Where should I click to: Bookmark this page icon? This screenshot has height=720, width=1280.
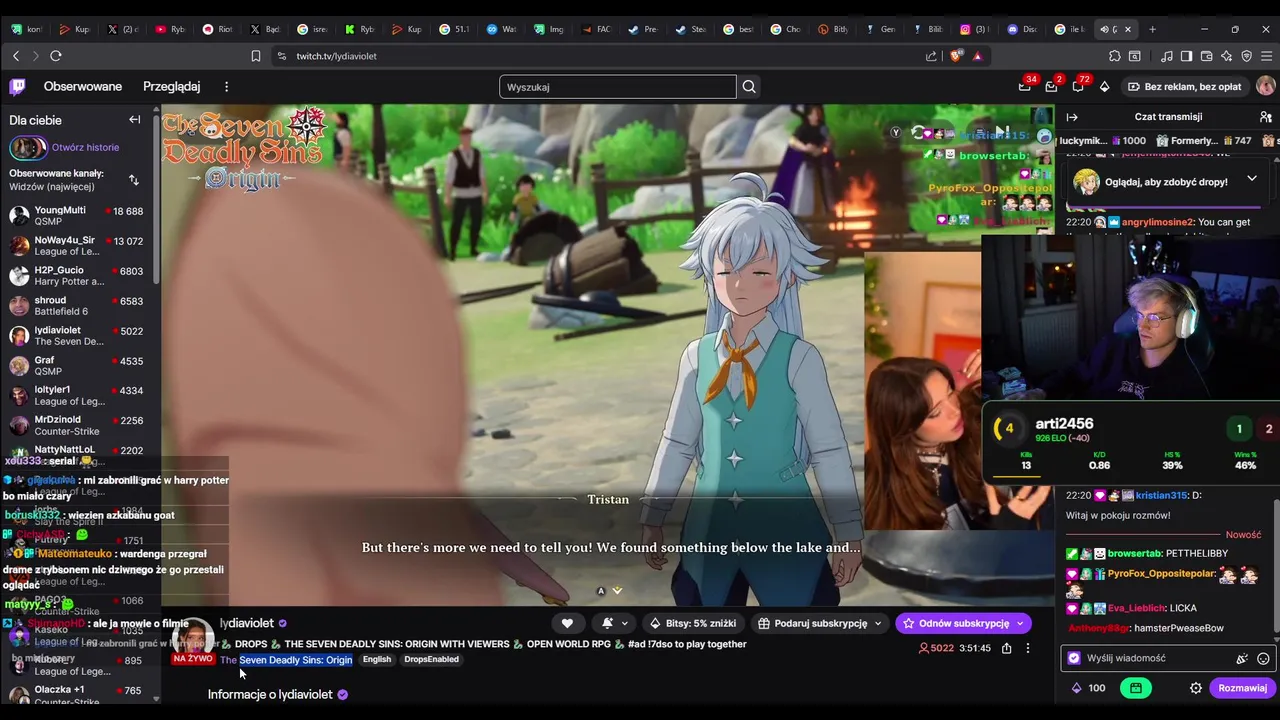(256, 56)
